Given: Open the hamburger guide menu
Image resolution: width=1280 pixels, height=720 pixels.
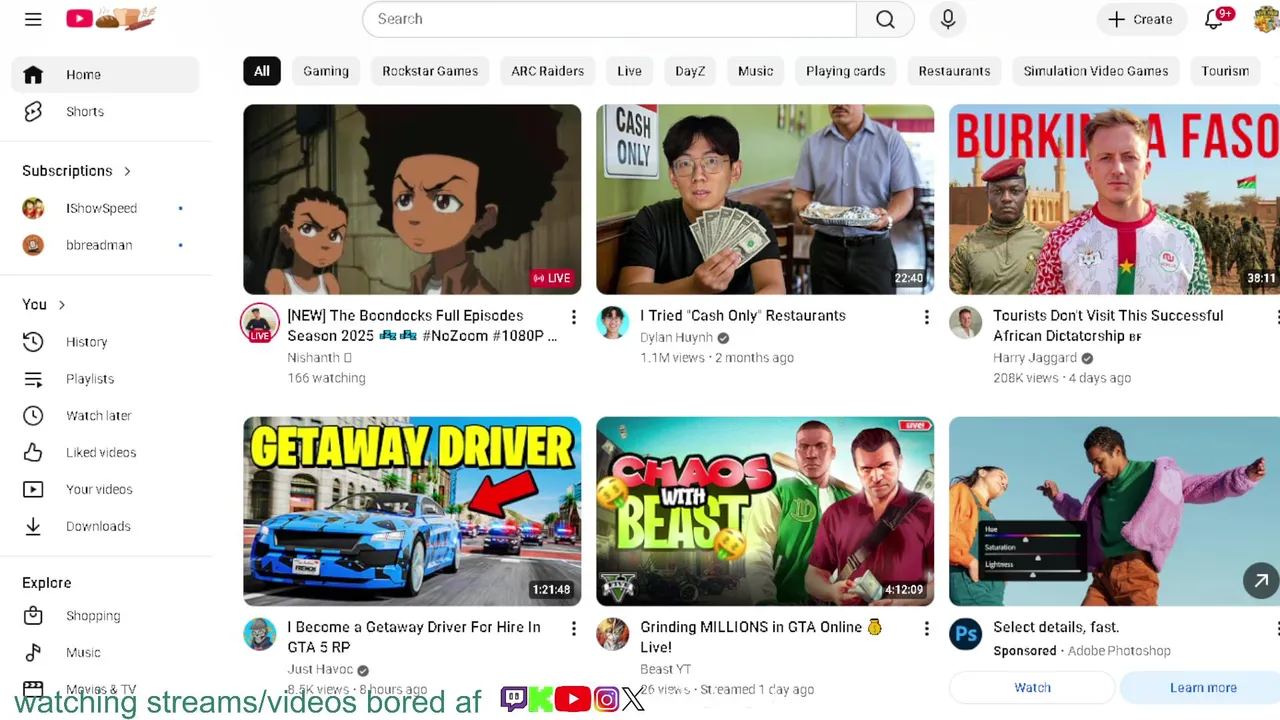Looking at the screenshot, I should [x=33, y=19].
